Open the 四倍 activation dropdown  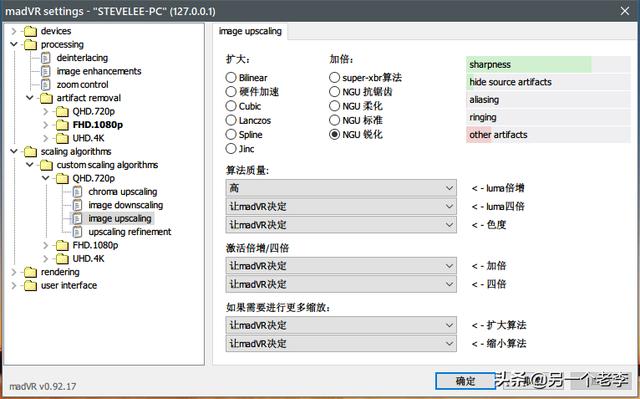tap(341, 284)
